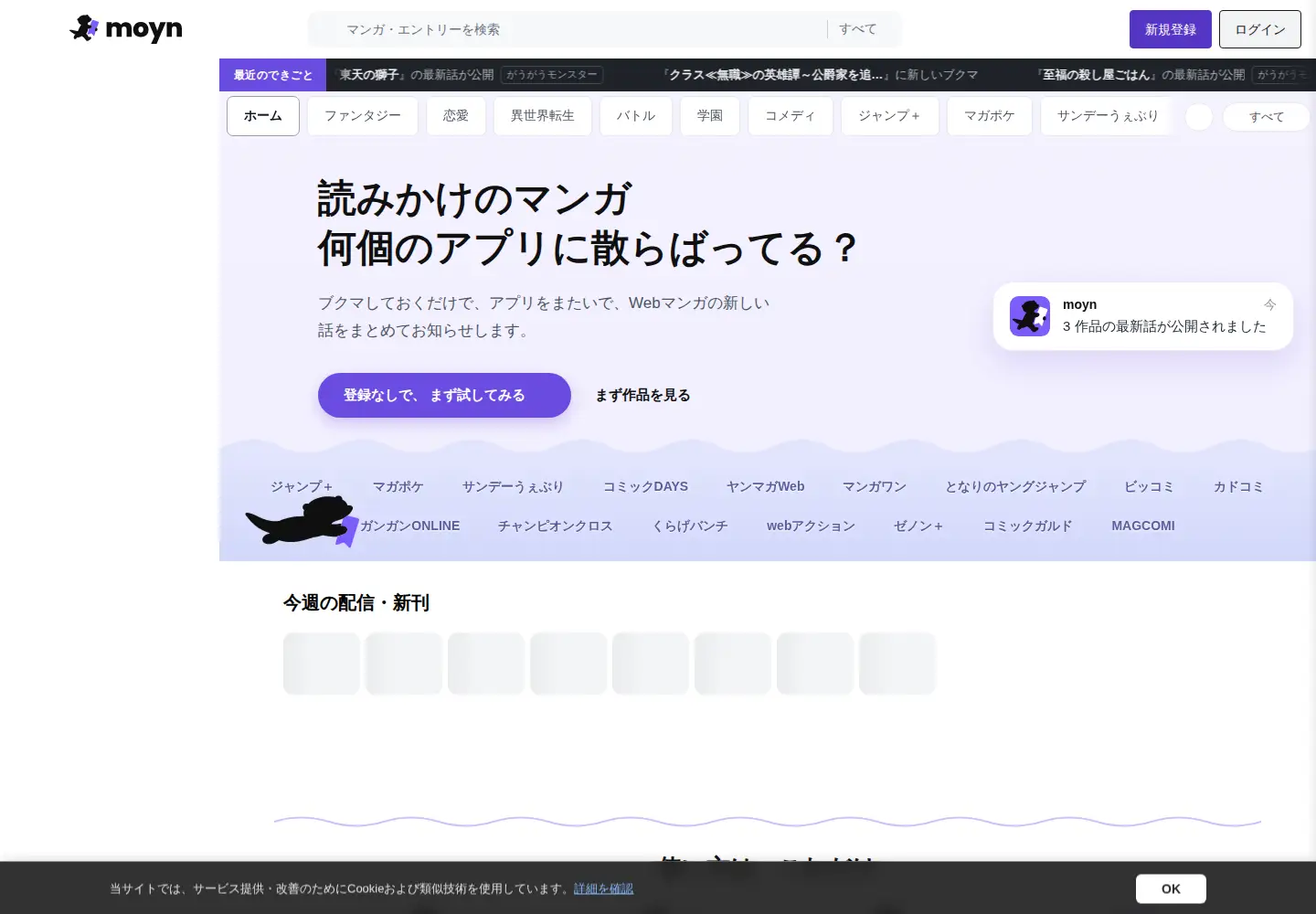Select the ファンタジー category tab
This screenshot has width=1316, height=914.
point(363,116)
